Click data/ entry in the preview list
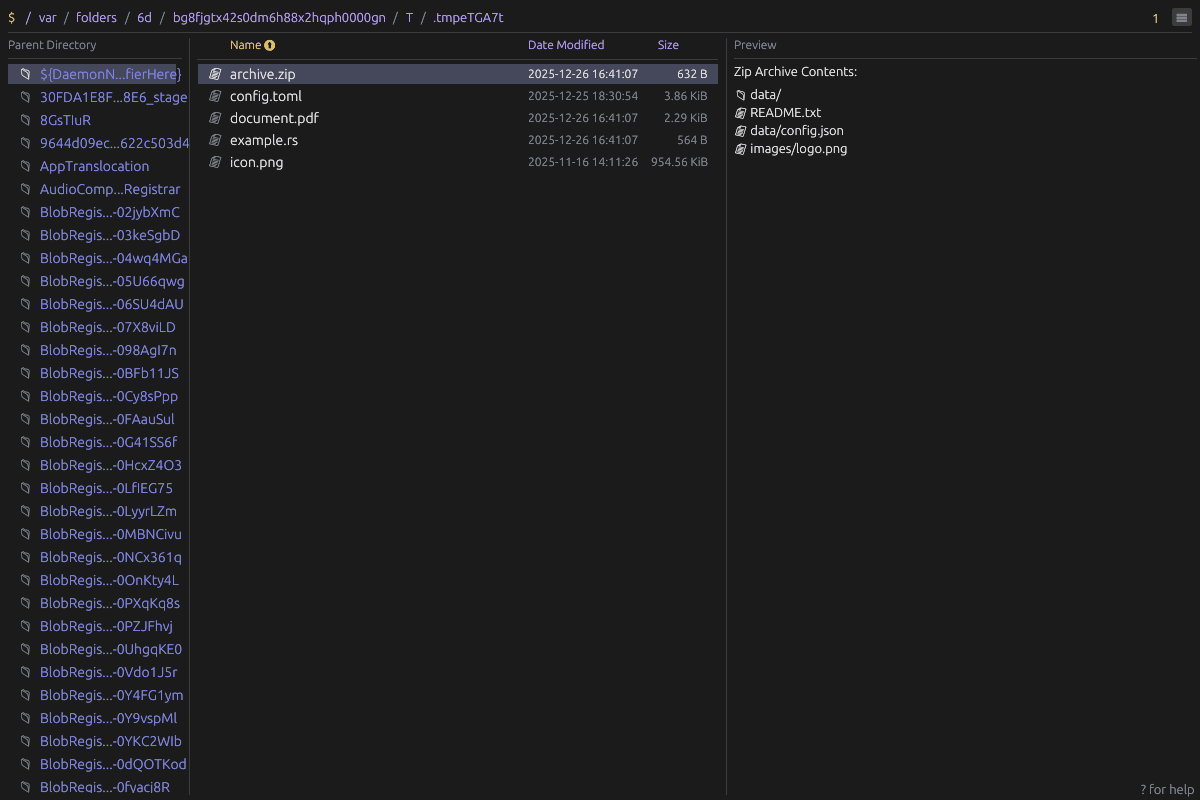Image resolution: width=1200 pixels, height=800 pixels. tap(765, 95)
